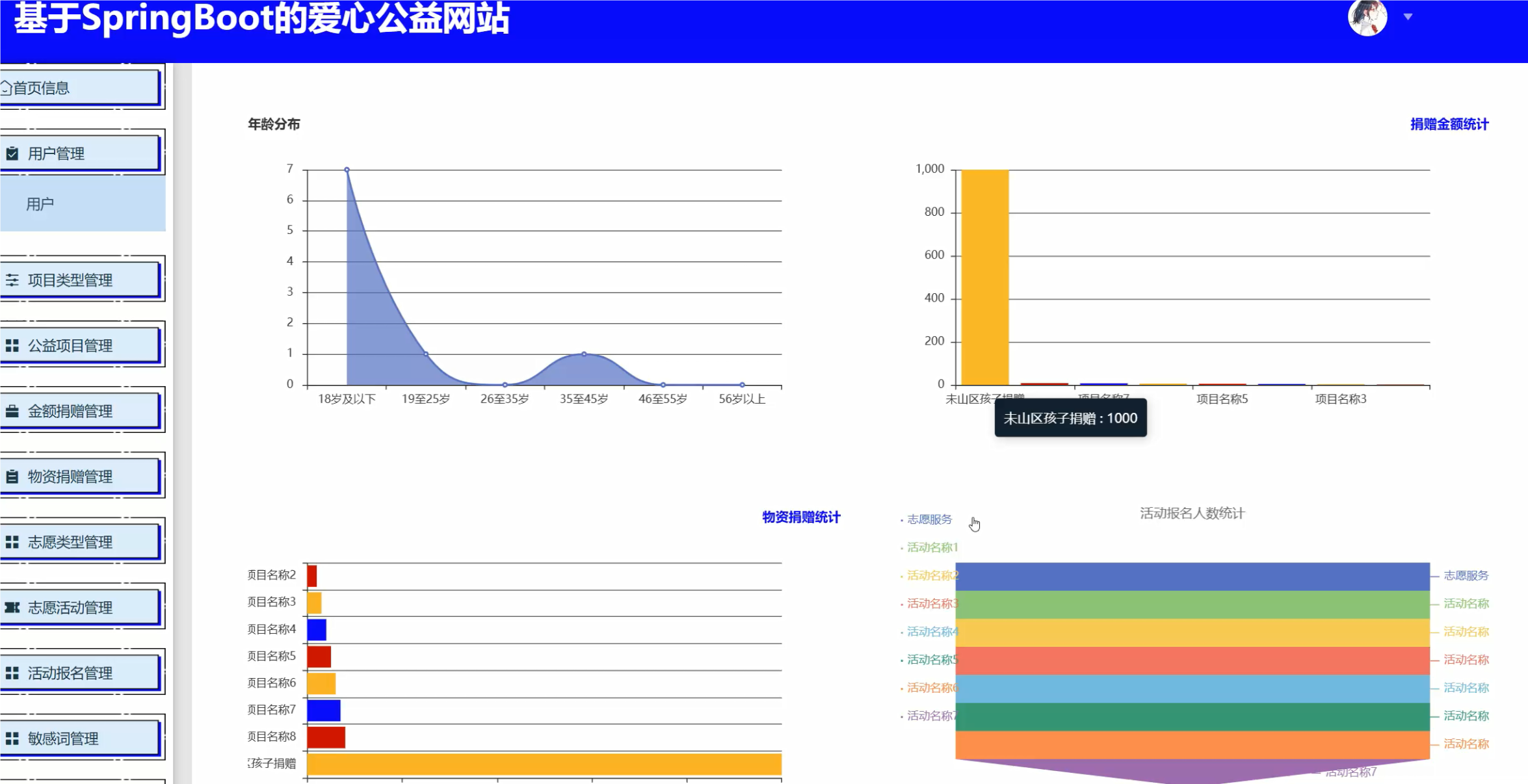Click the 捐赠金额统计 title link
The width and height of the screenshot is (1528, 784).
[x=1449, y=124]
